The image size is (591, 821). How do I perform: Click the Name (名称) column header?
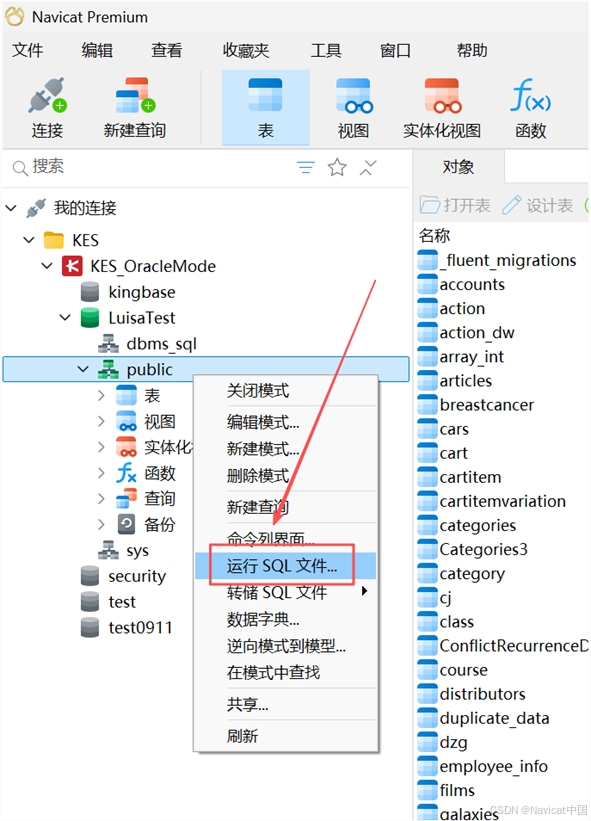point(434,236)
